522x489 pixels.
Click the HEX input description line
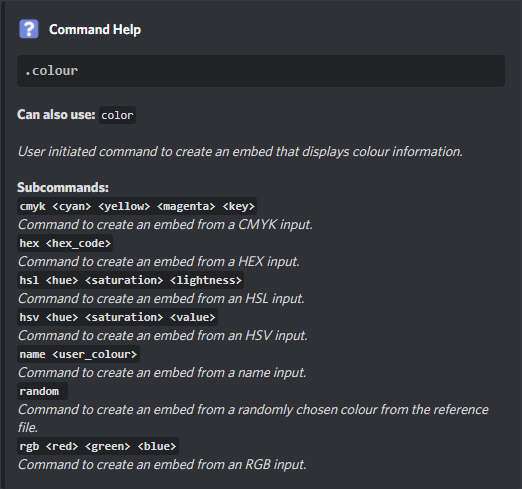[159, 262]
